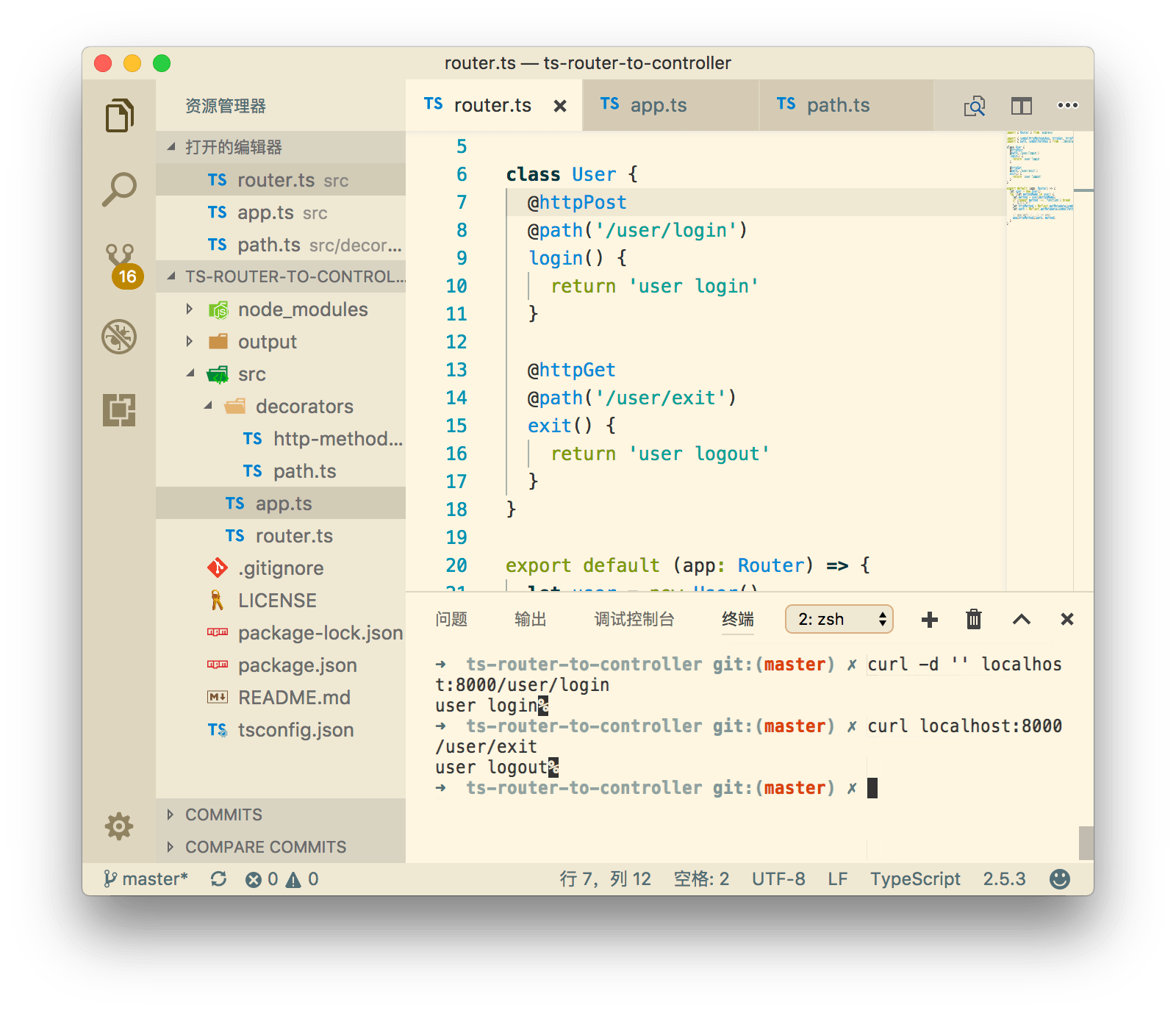
Task: Click the 行 7, 列 12 cursor position
Action: [605, 879]
